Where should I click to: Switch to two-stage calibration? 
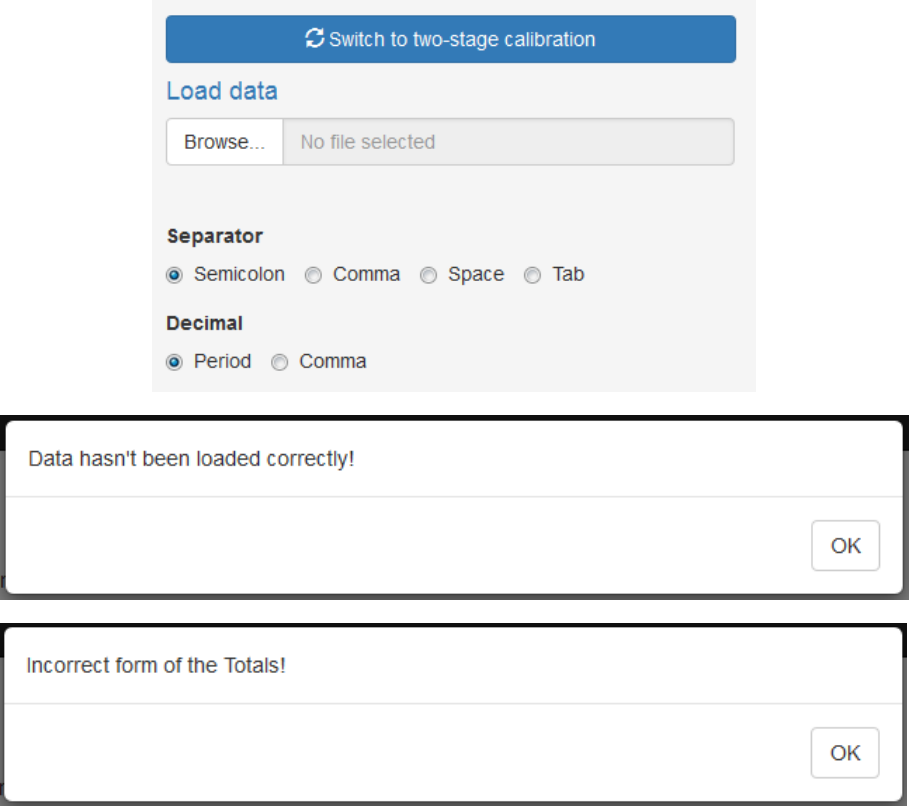click(x=451, y=40)
